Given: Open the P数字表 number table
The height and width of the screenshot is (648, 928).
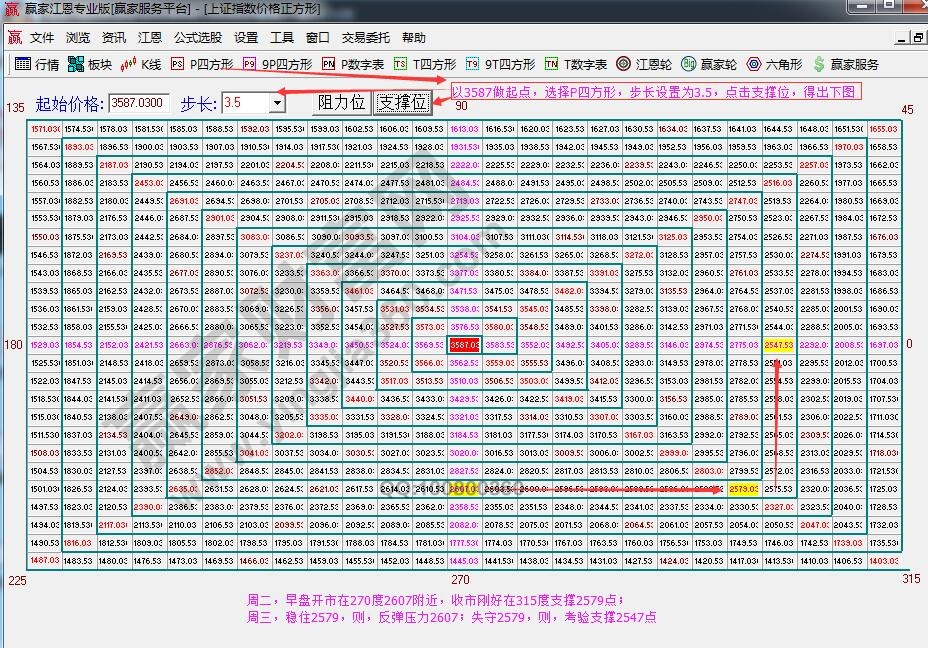Looking at the screenshot, I should (x=353, y=64).
